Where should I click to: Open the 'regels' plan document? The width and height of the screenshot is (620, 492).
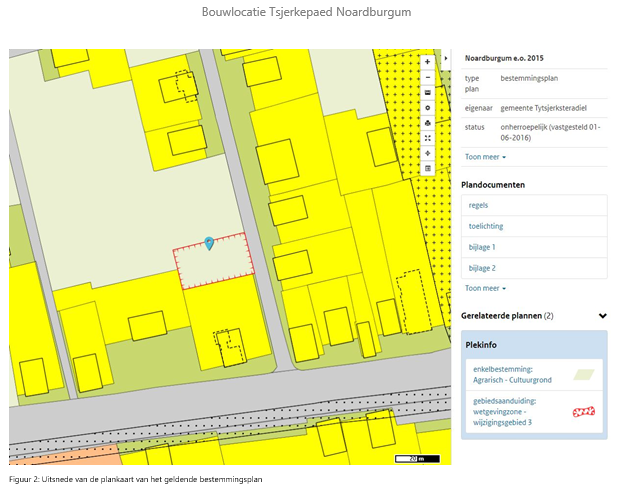pyautogui.click(x=534, y=205)
